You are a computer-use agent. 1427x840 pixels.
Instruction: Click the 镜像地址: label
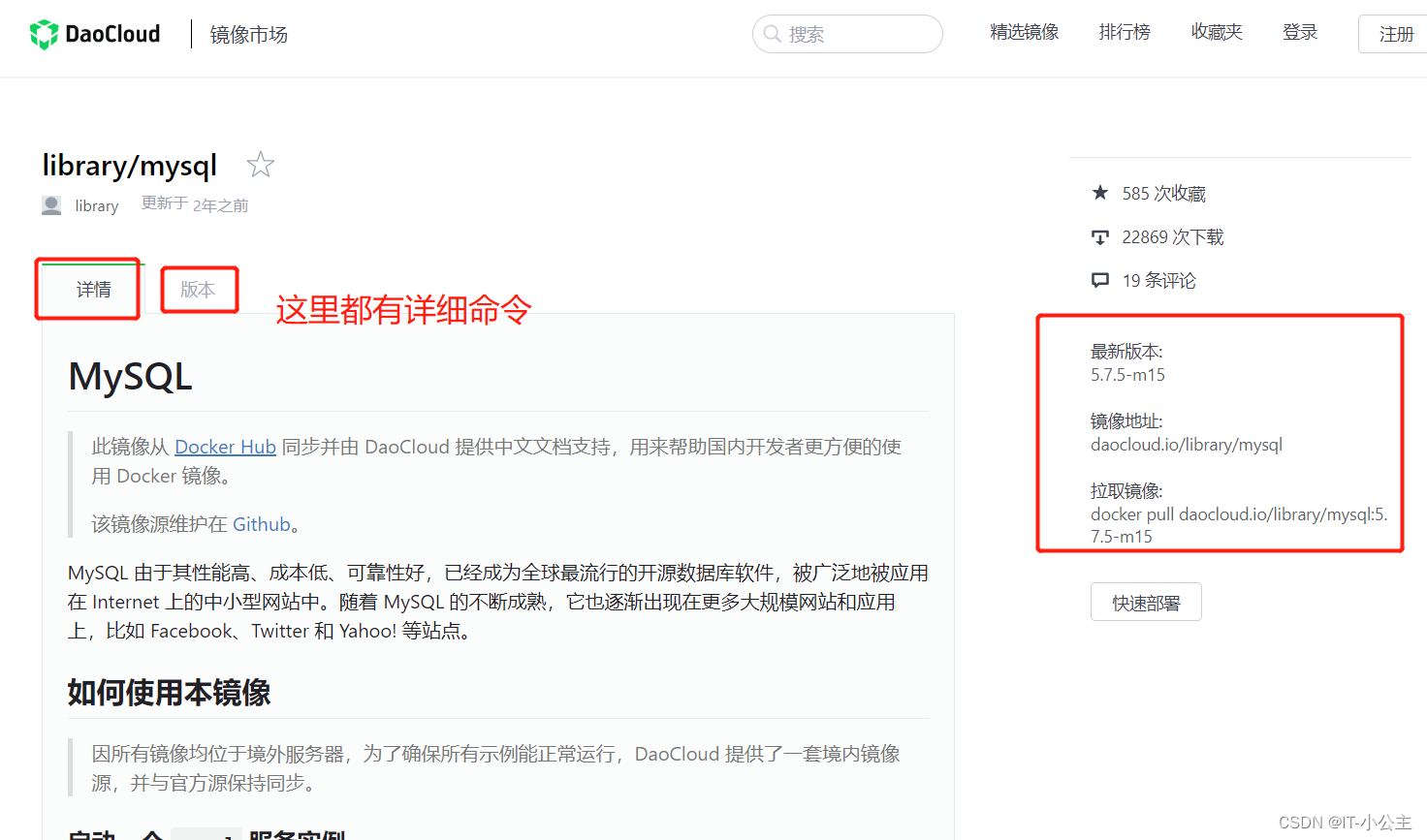(x=1126, y=421)
